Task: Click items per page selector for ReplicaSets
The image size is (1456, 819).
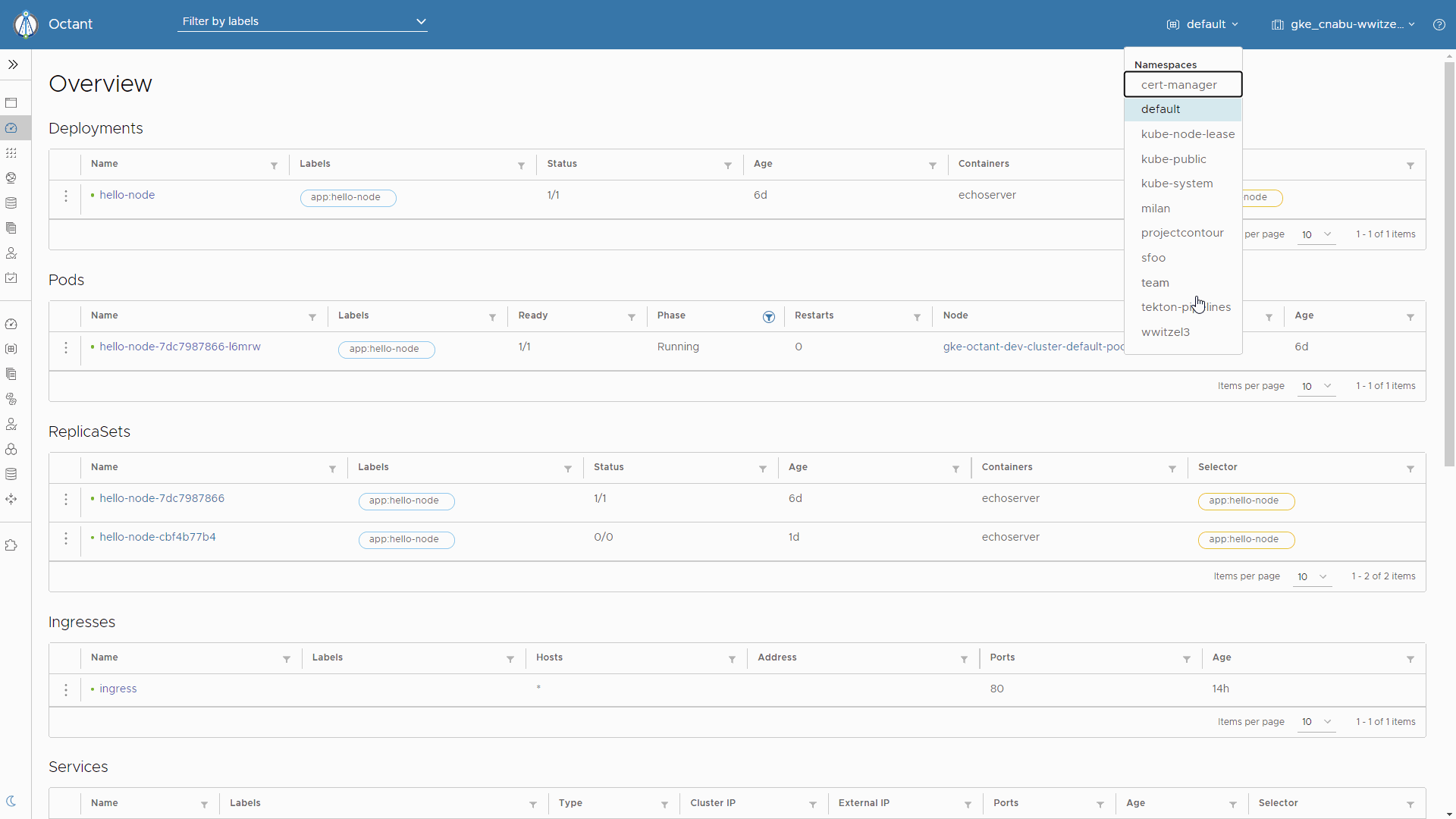Action: coord(1311,576)
